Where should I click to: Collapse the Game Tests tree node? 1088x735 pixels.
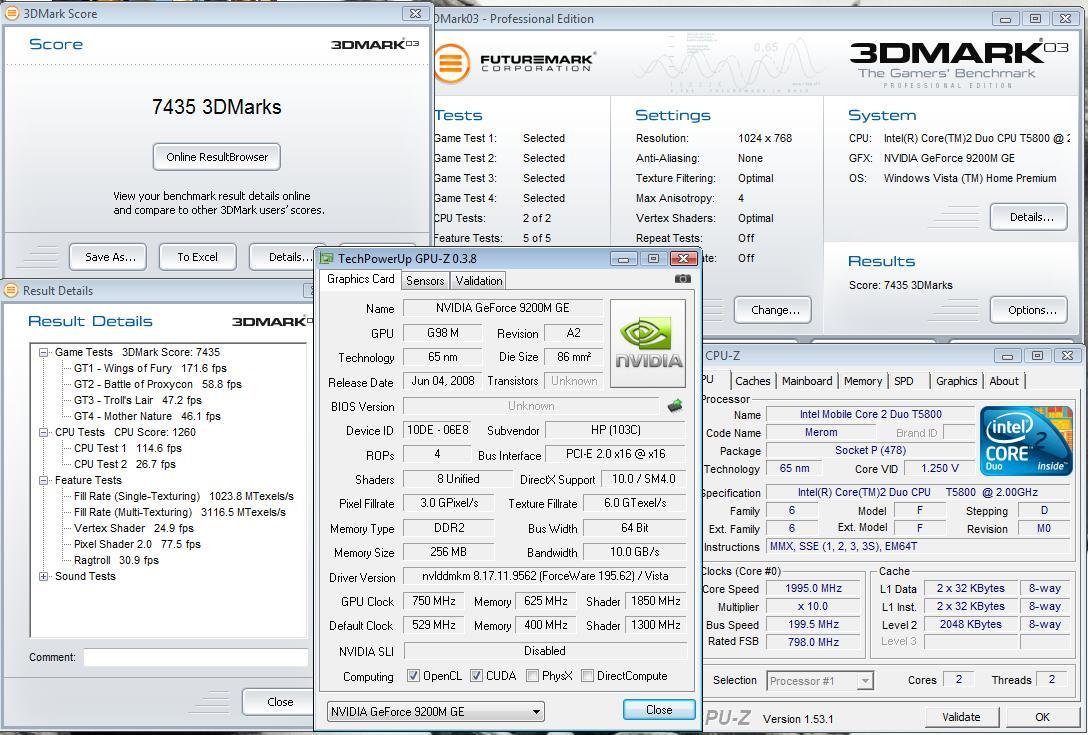pyautogui.click(x=44, y=353)
